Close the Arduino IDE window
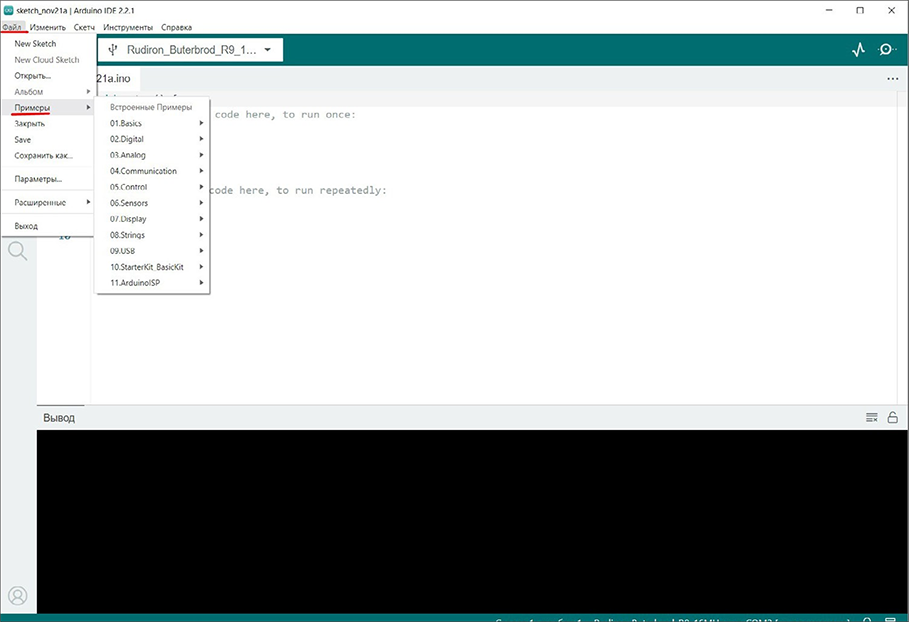This screenshot has height=622, width=909. click(x=892, y=10)
